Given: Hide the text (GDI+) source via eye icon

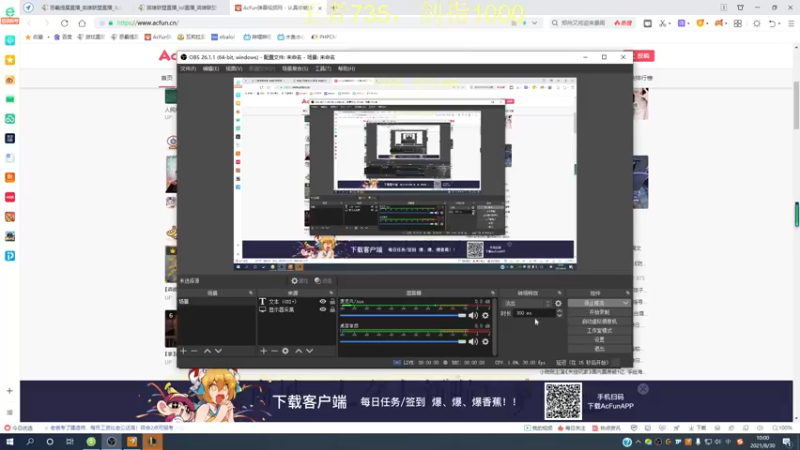Looking at the screenshot, I should [x=322, y=302].
